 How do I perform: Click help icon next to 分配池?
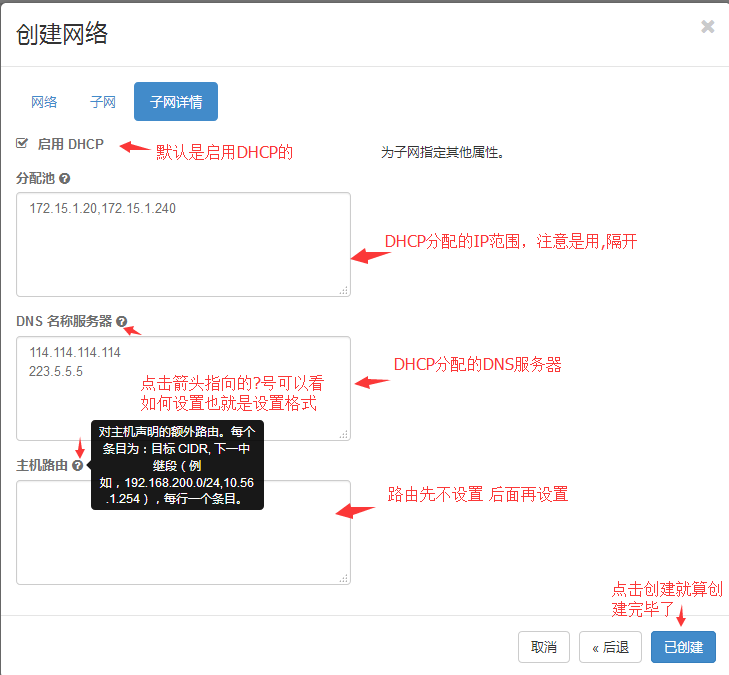pyautogui.click(x=64, y=178)
